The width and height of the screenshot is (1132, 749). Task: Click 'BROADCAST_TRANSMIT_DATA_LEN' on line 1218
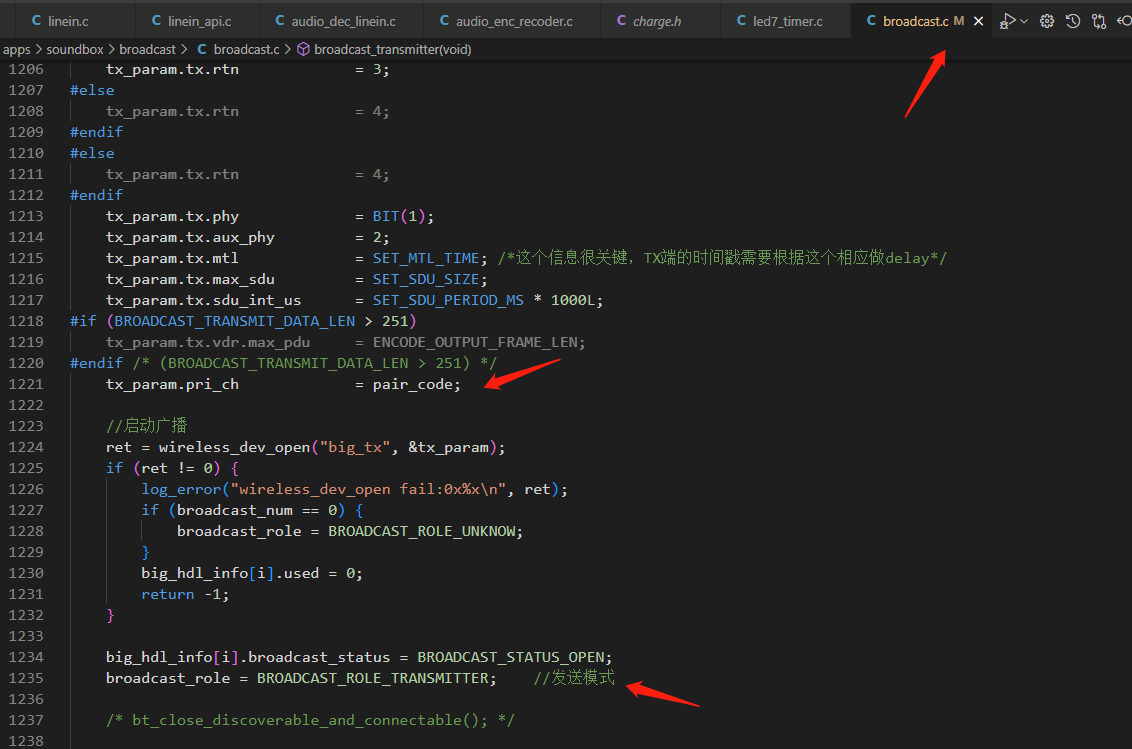click(235, 321)
